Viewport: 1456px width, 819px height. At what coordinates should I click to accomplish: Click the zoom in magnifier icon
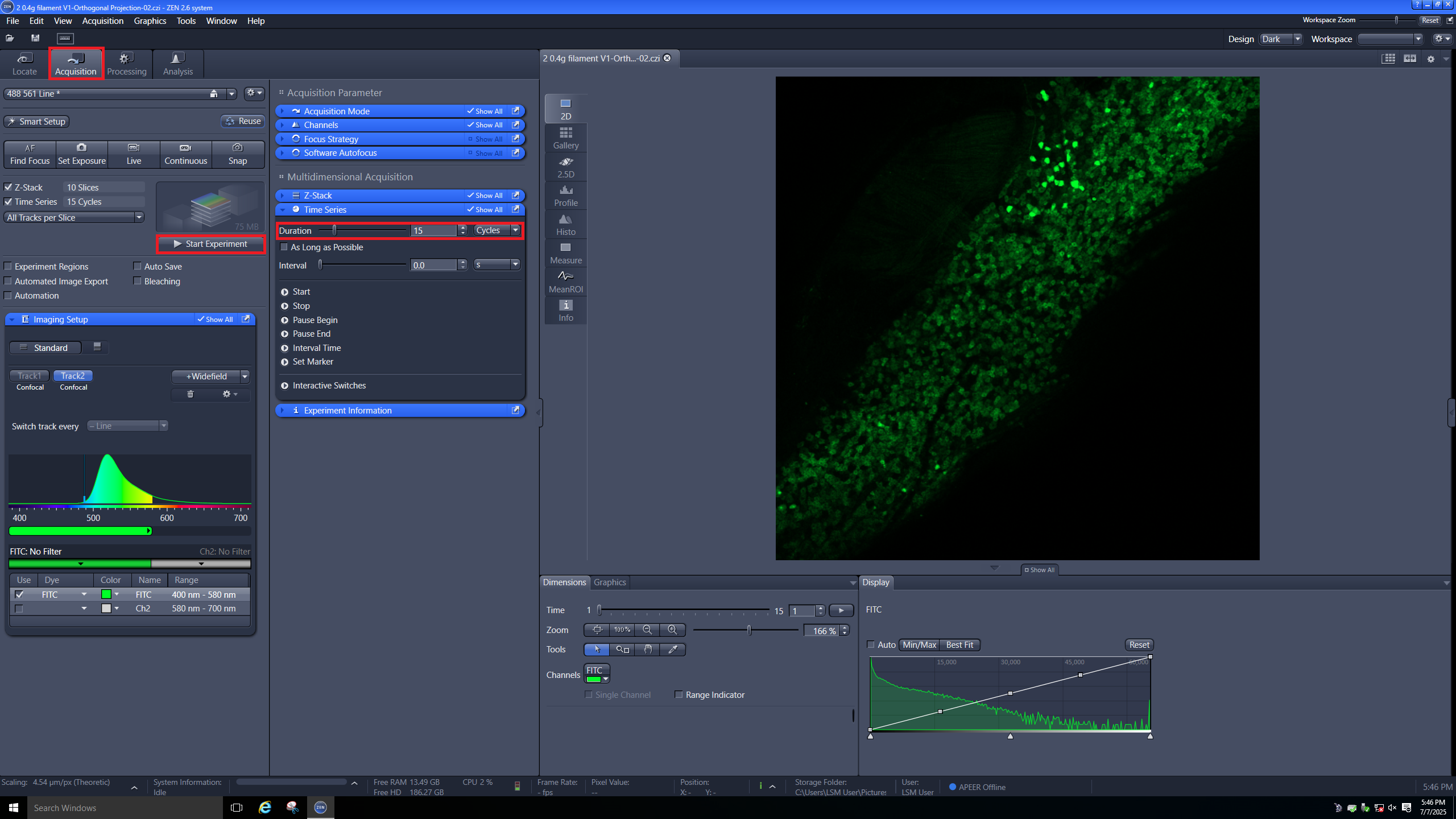(672, 630)
